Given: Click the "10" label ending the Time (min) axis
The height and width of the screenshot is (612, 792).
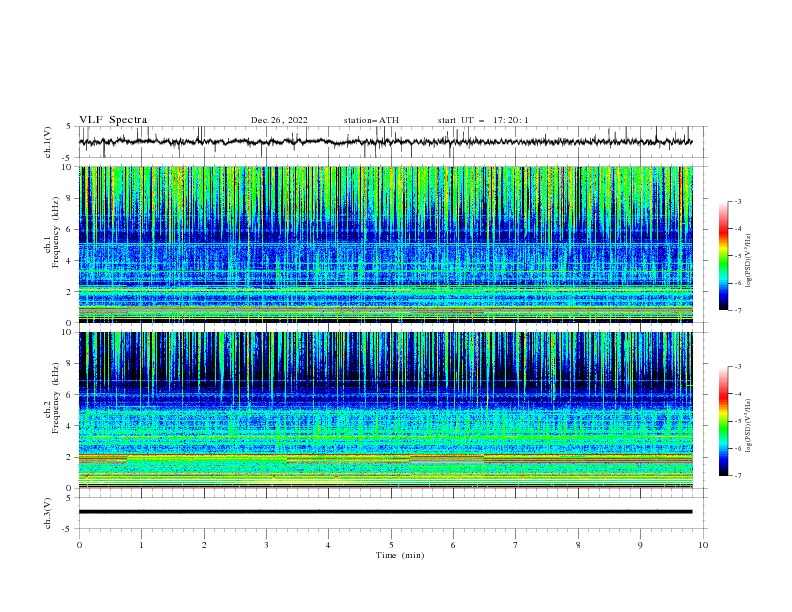Looking at the screenshot, I should (703, 545).
